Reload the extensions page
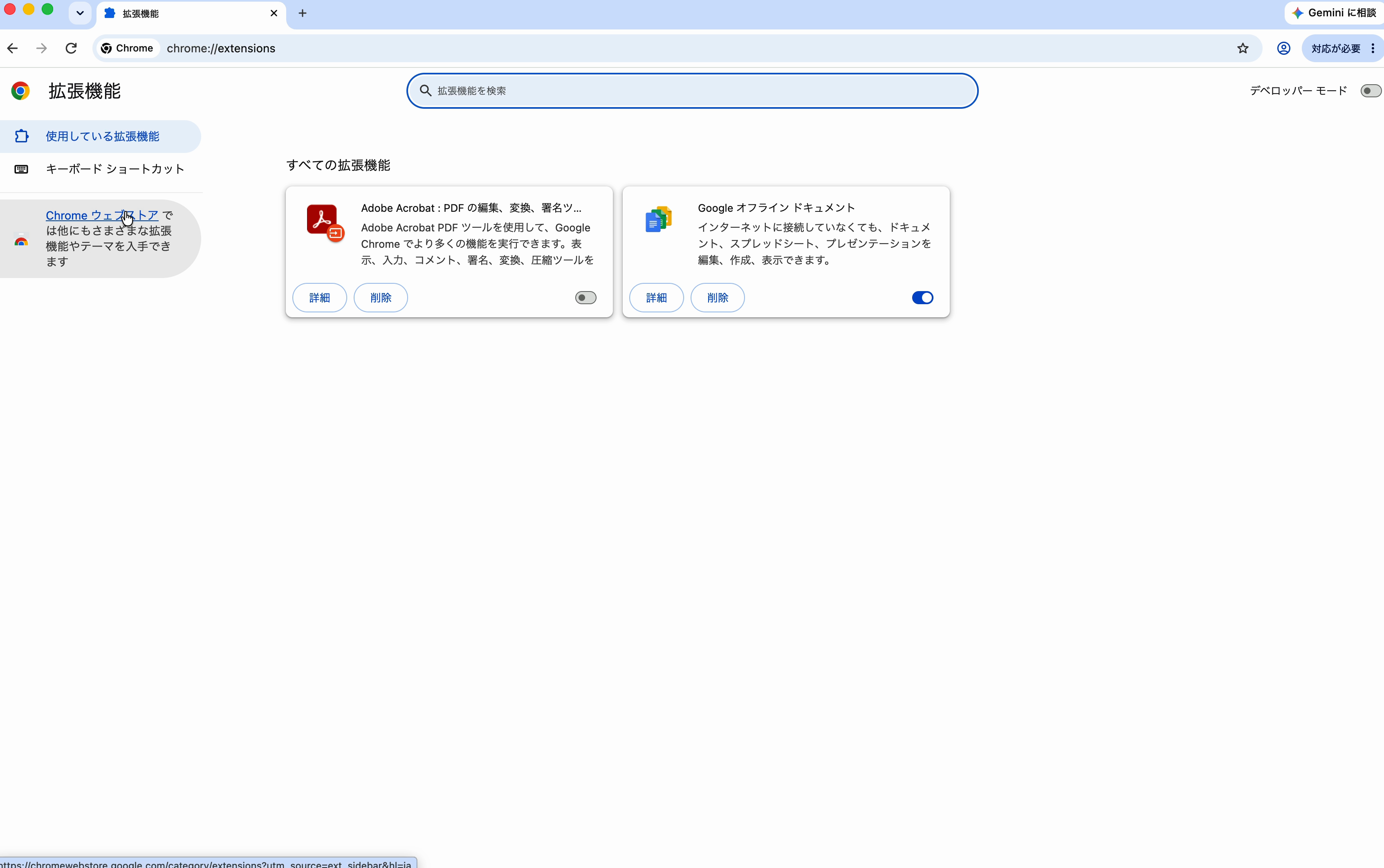This screenshot has width=1384, height=868. coord(71,48)
